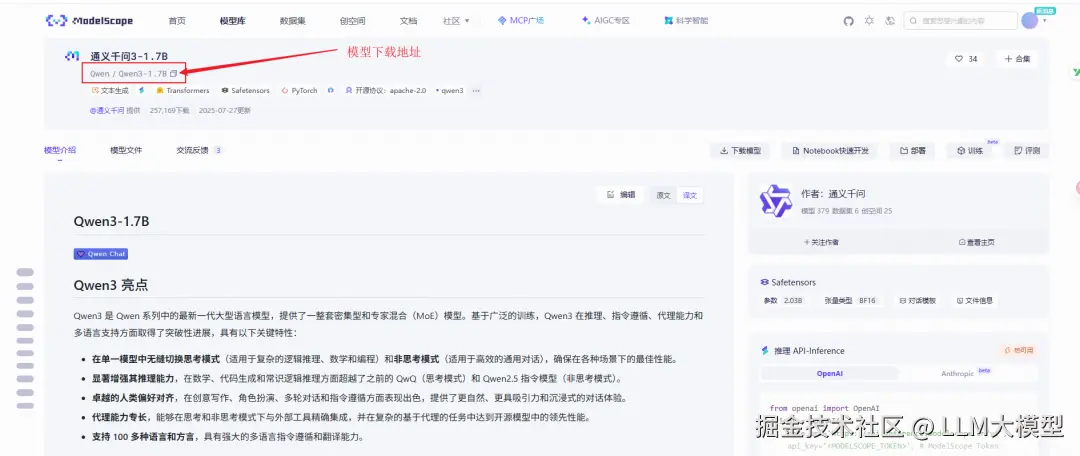Switch to 模型文件 tab
Image resolution: width=1080 pixels, height=456 pixels.
(126, 150)
